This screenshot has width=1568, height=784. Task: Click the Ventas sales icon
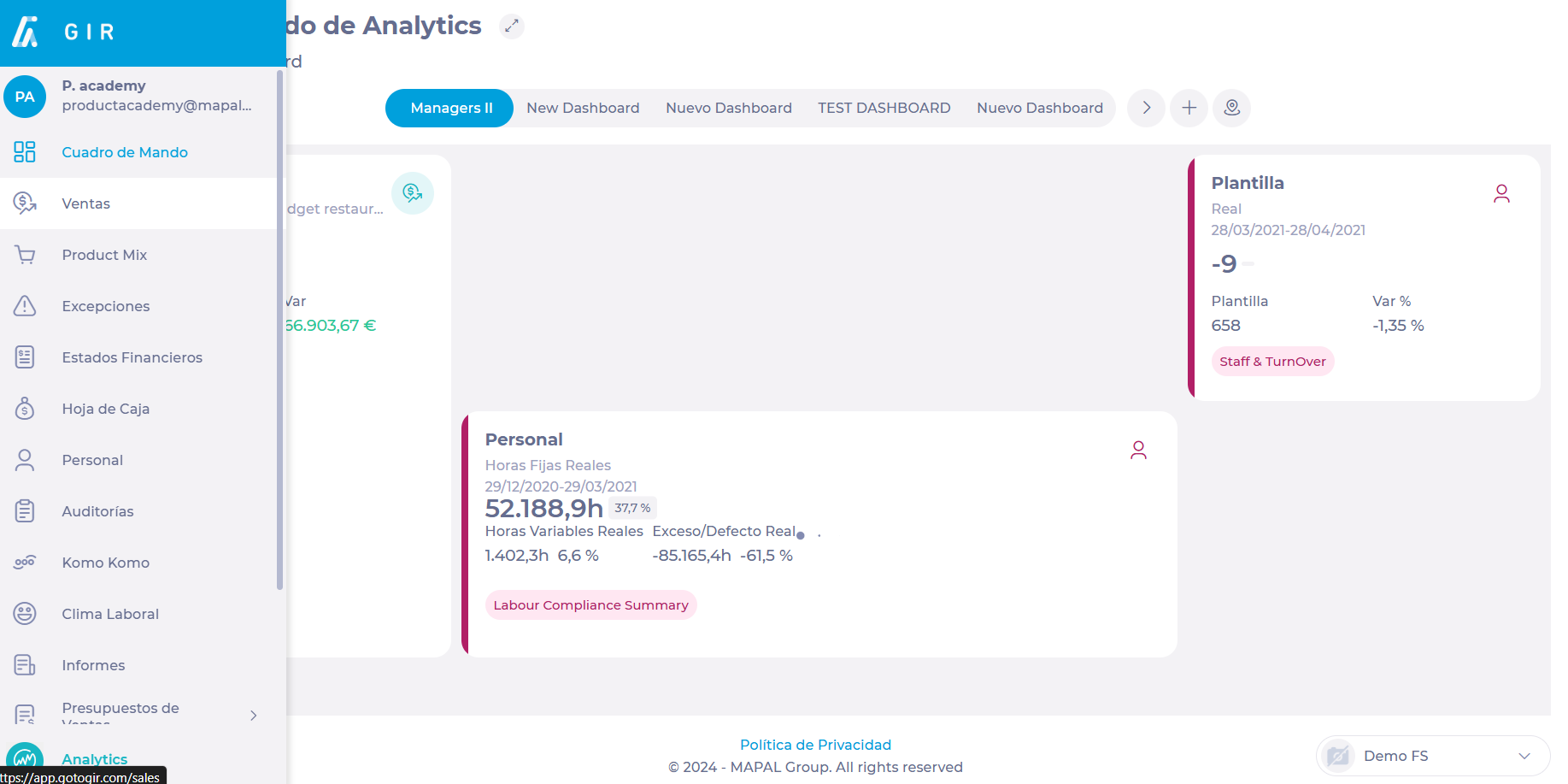(x=25, y=203)
